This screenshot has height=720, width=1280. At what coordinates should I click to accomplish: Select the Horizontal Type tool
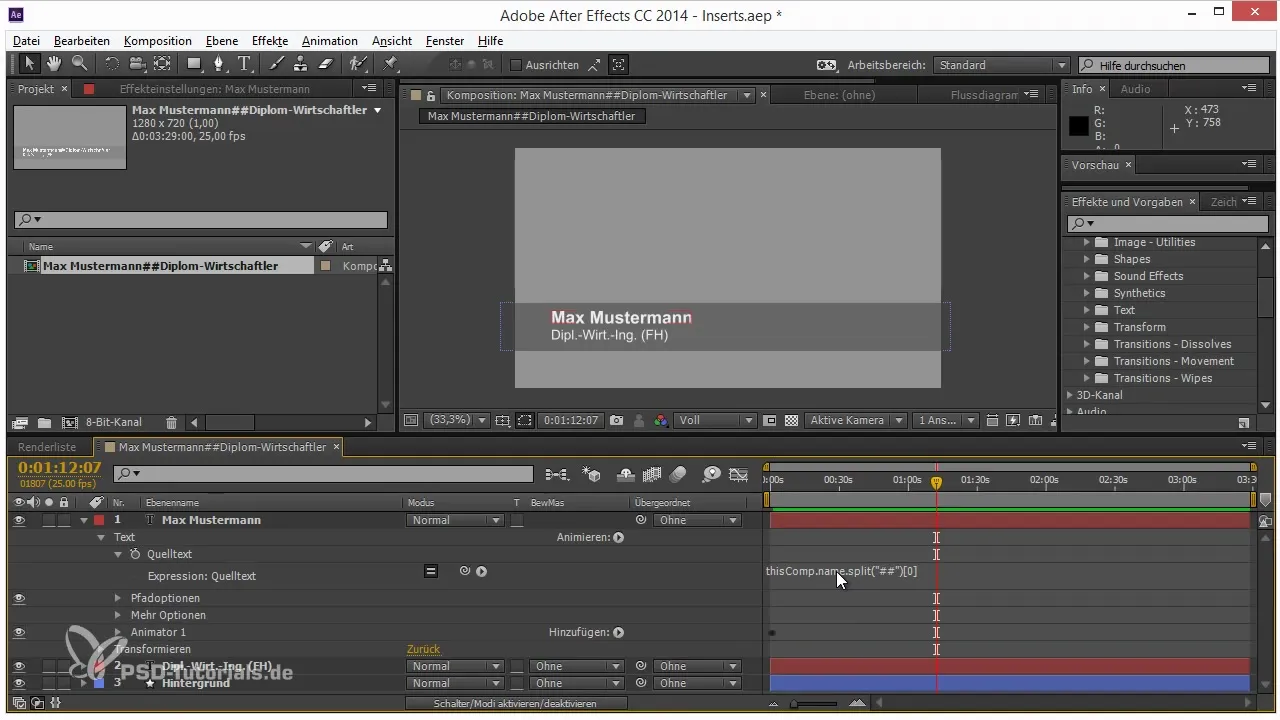point(245,64)
